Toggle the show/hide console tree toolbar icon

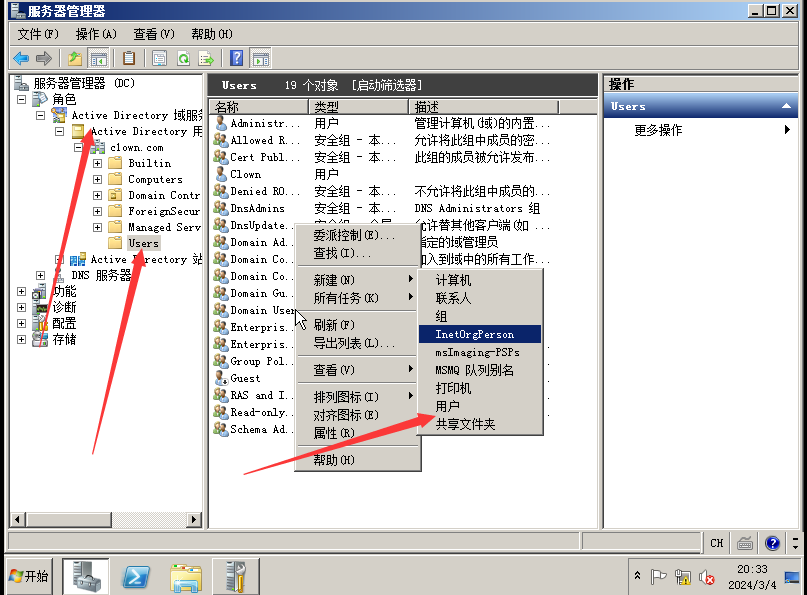coord(100,58)
